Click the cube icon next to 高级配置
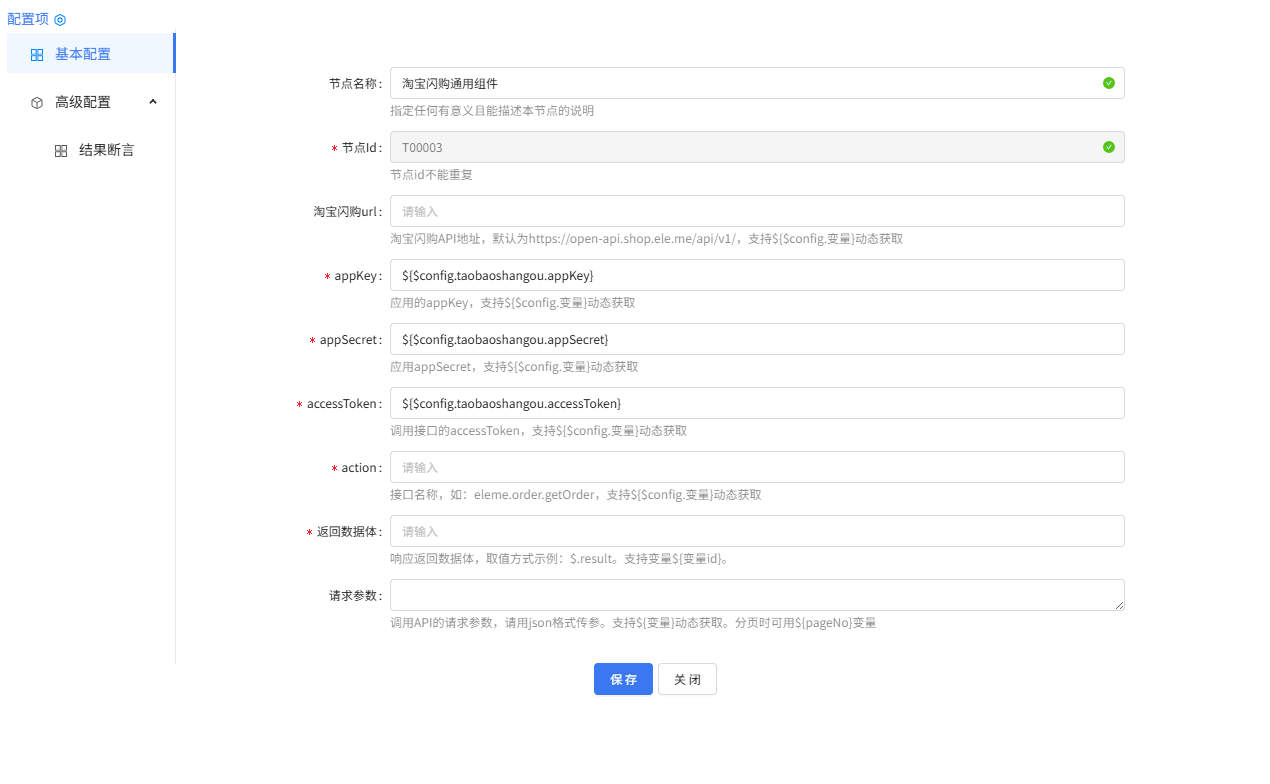The width and height of the screenshot is (1270, 784). pos(37,103)
